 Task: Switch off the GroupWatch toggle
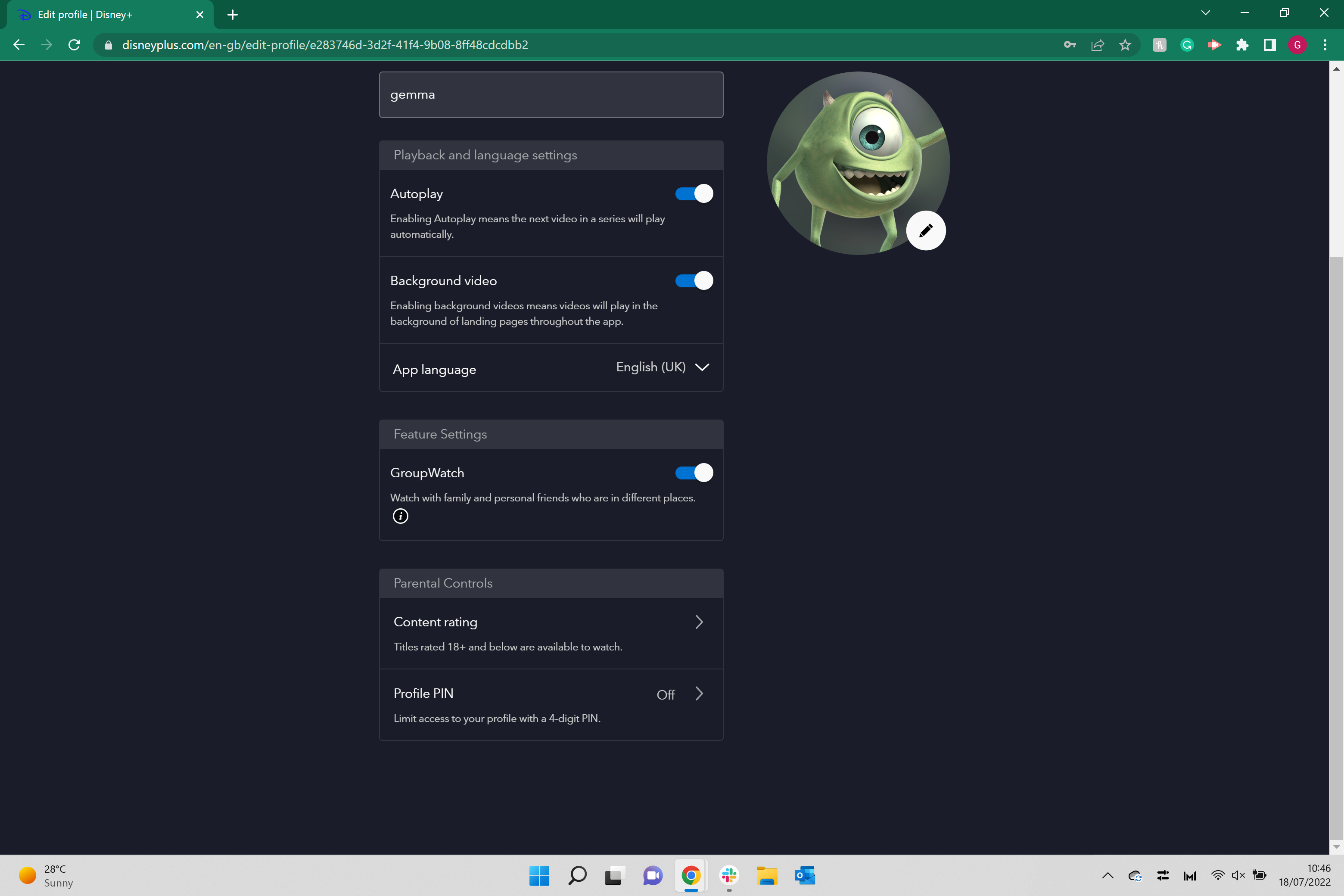tap(694, 473)
